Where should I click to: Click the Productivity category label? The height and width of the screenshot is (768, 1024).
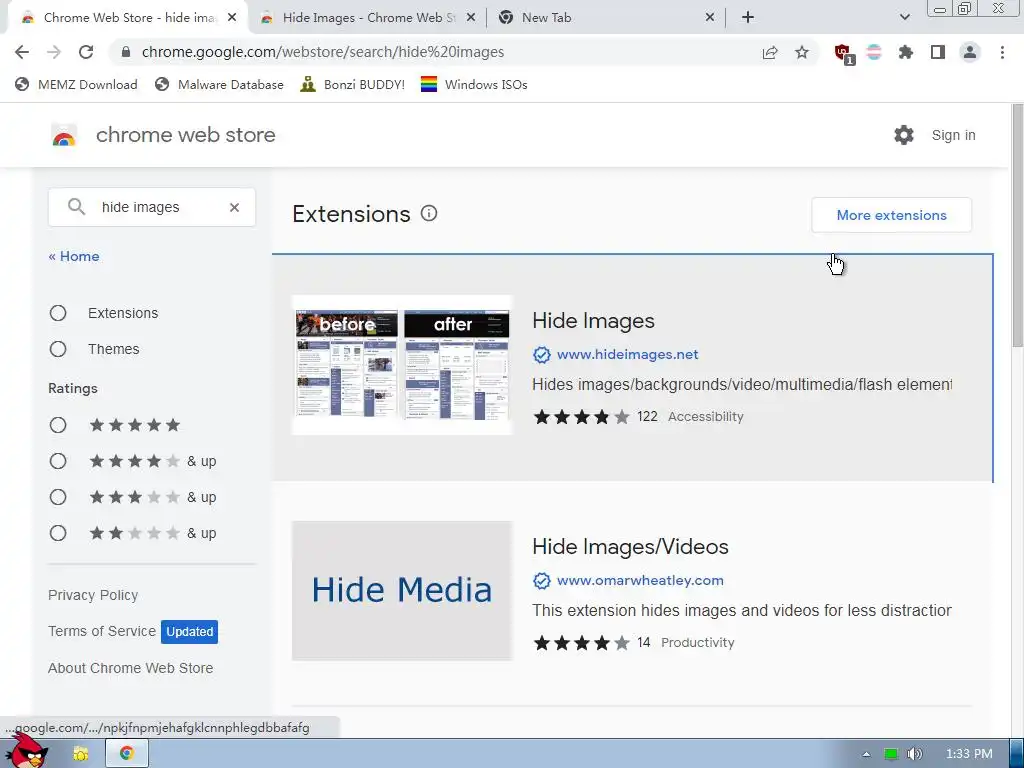[x=697, y=643]
